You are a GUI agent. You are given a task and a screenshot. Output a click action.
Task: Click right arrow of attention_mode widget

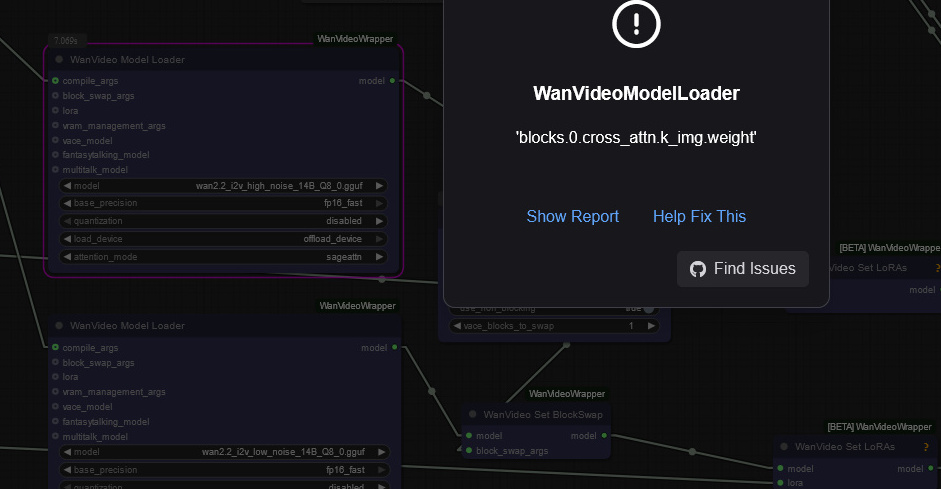(x=379, y=257)
